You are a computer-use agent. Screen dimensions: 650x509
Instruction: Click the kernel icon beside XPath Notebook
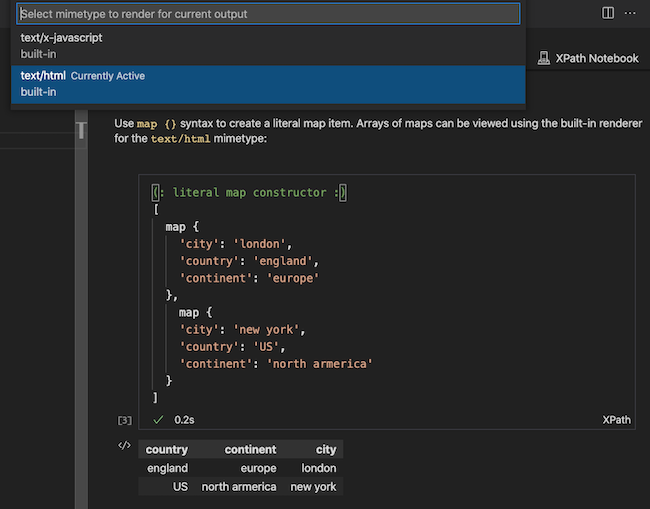544,58
